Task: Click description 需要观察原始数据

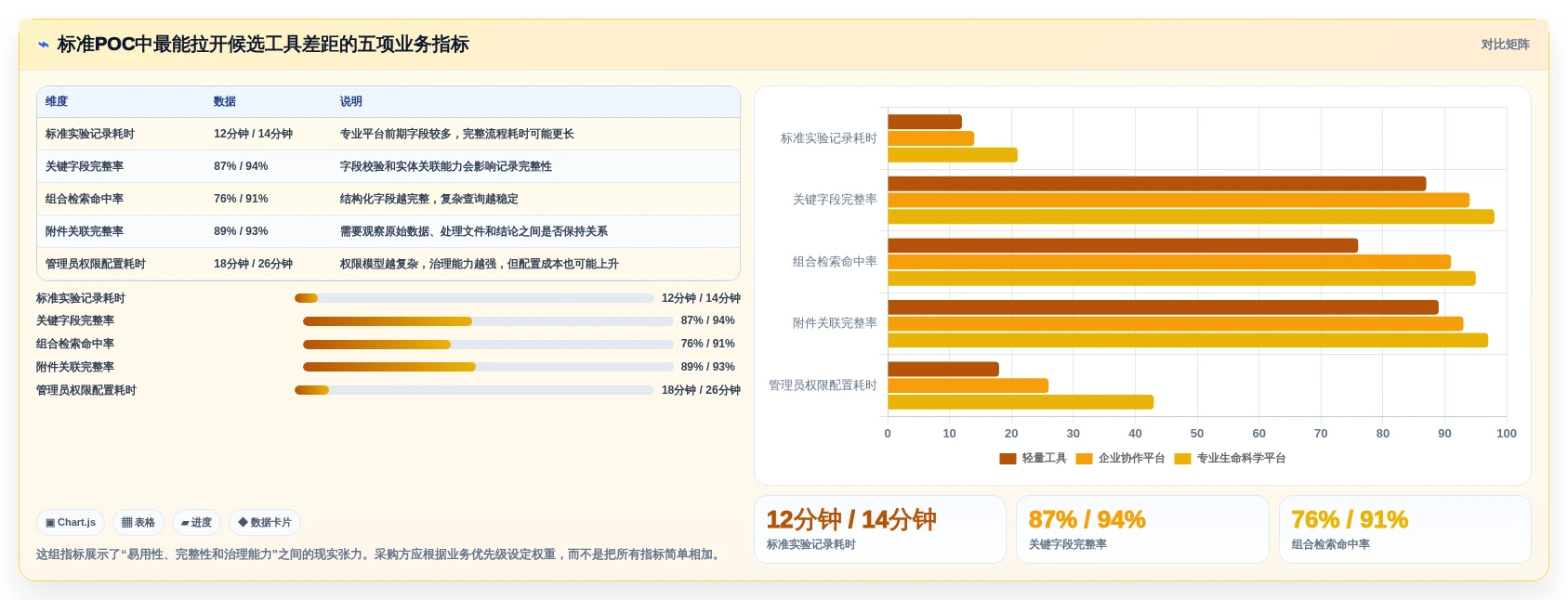Action: 474,231
